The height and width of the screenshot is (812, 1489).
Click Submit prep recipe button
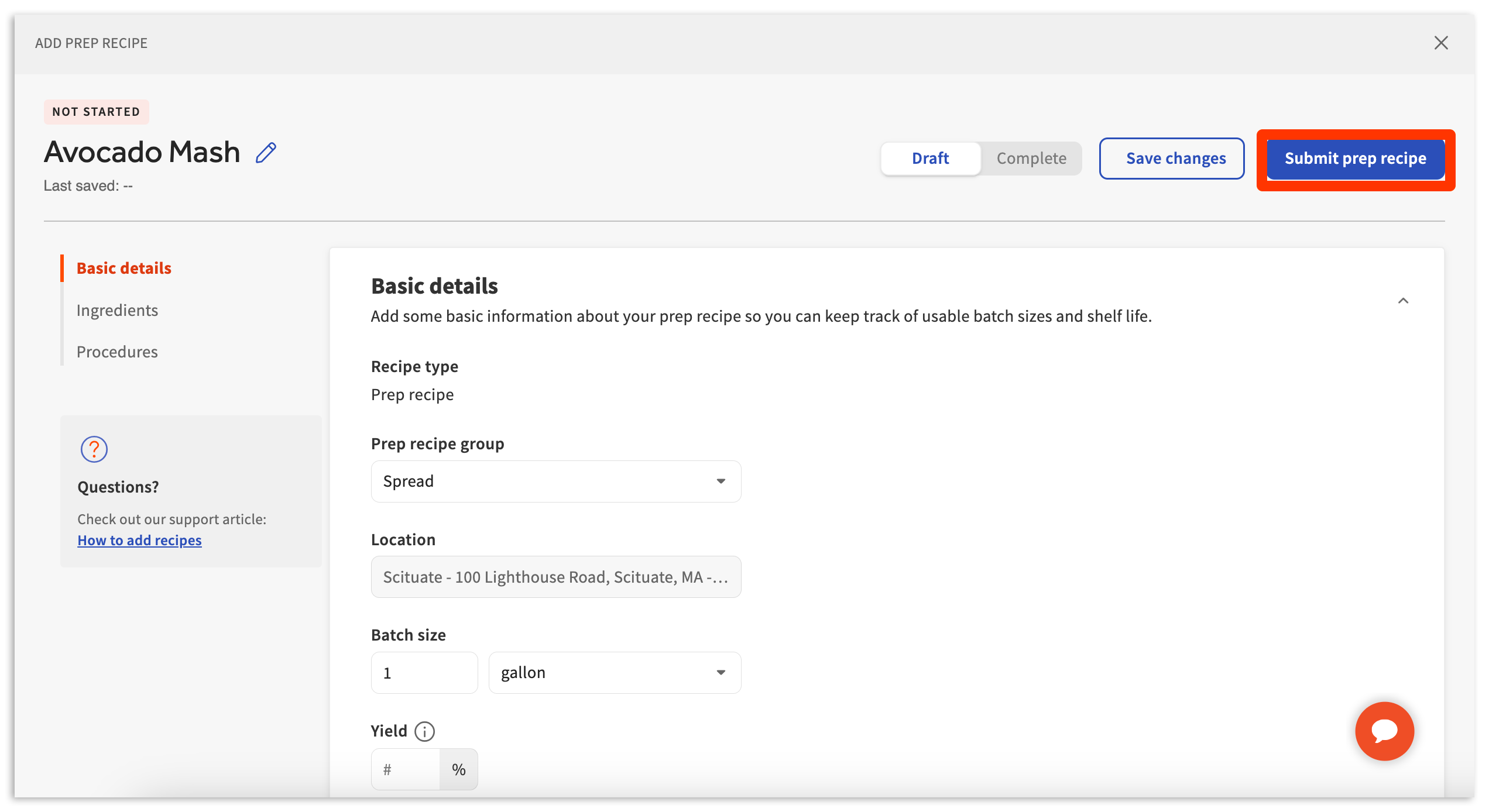1355,159
